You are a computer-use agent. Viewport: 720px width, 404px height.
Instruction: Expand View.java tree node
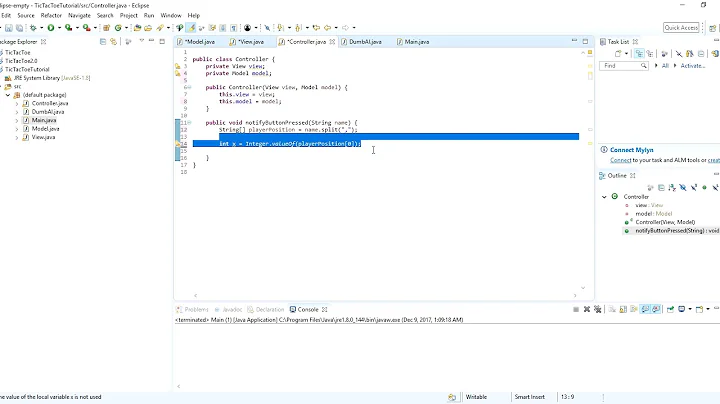pyautogui.click(x=17, y=137)
